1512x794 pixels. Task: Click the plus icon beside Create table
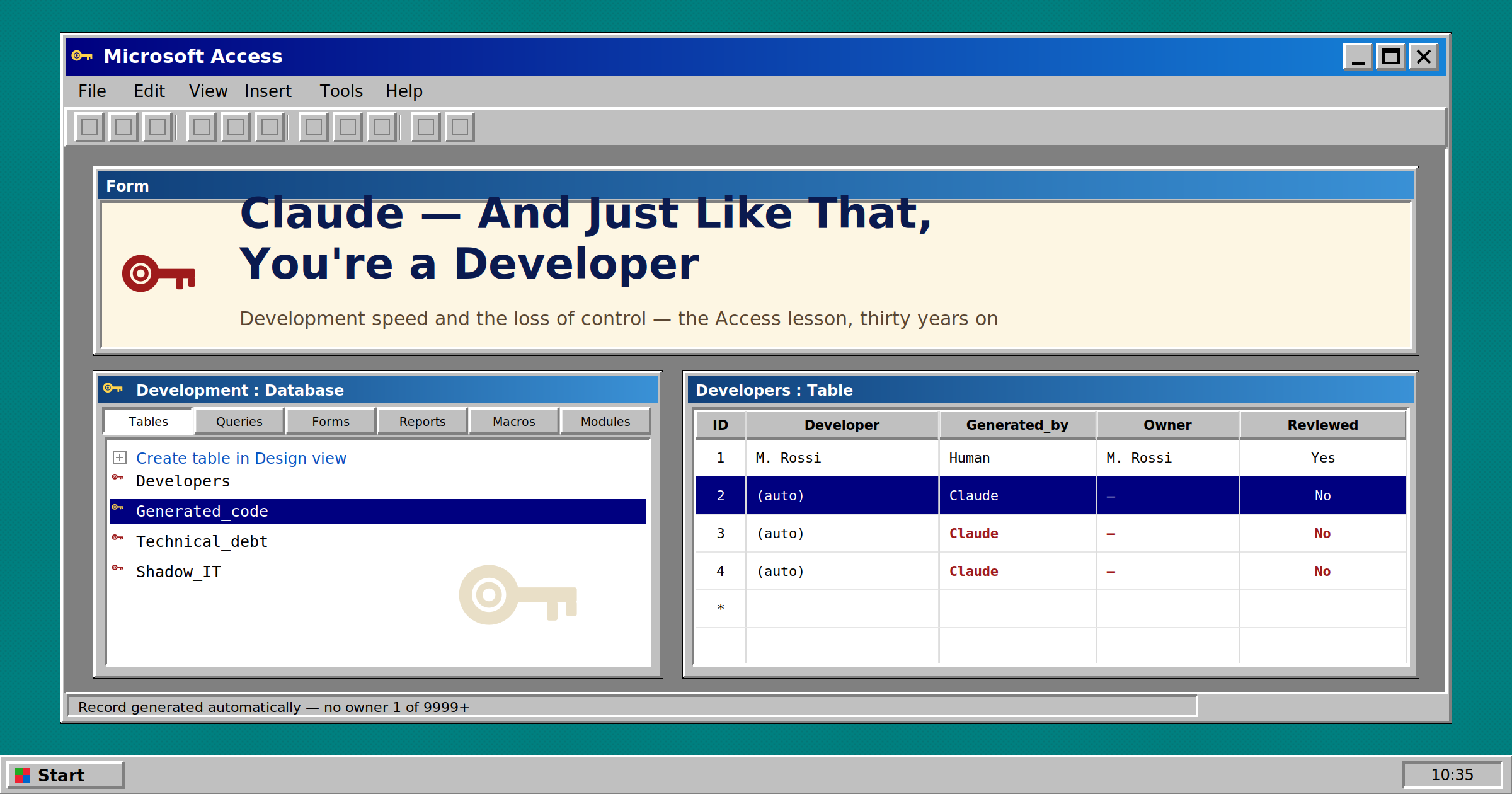(x=120, y=457)
